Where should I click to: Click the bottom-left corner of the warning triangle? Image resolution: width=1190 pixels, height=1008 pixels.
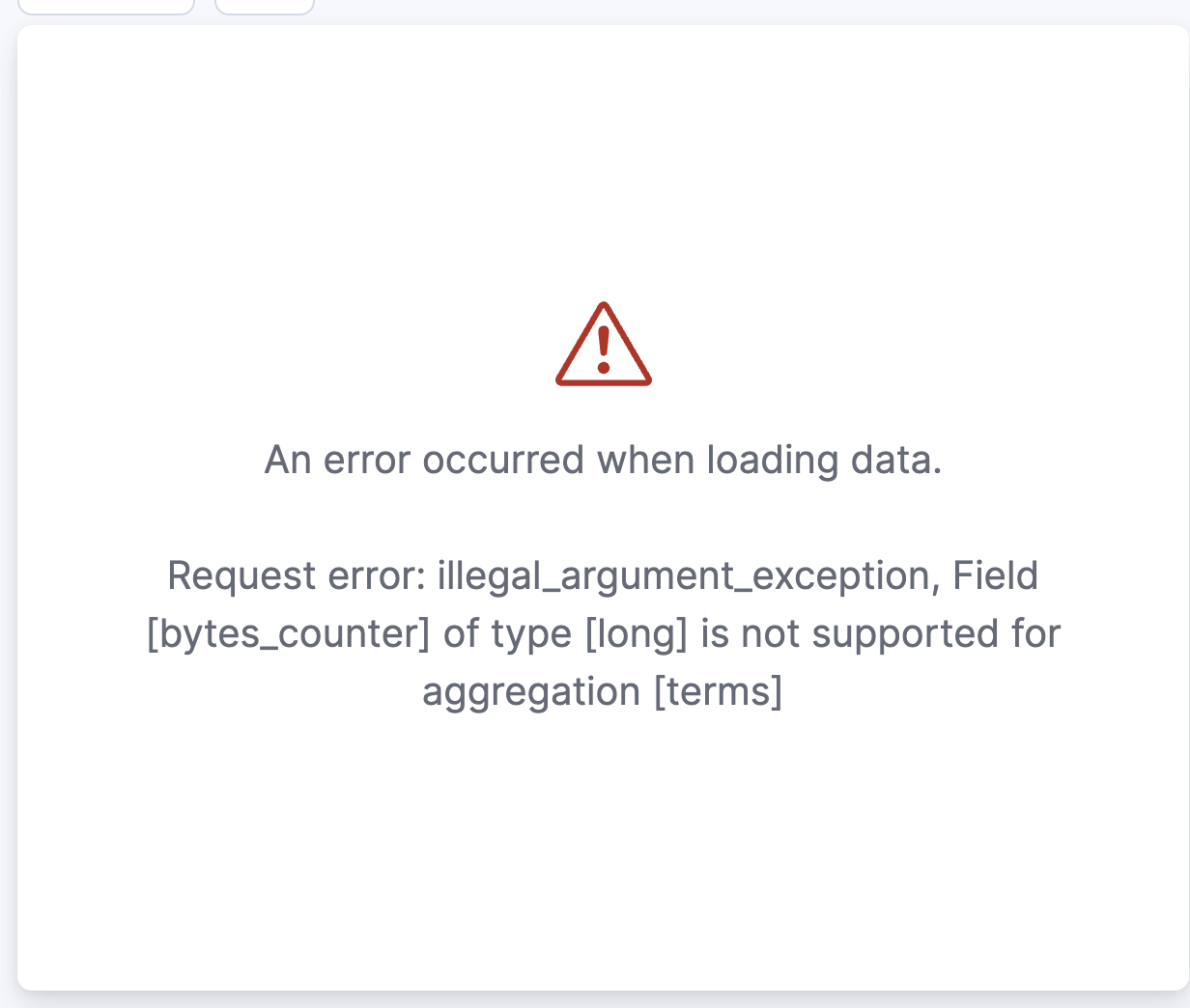561,383
